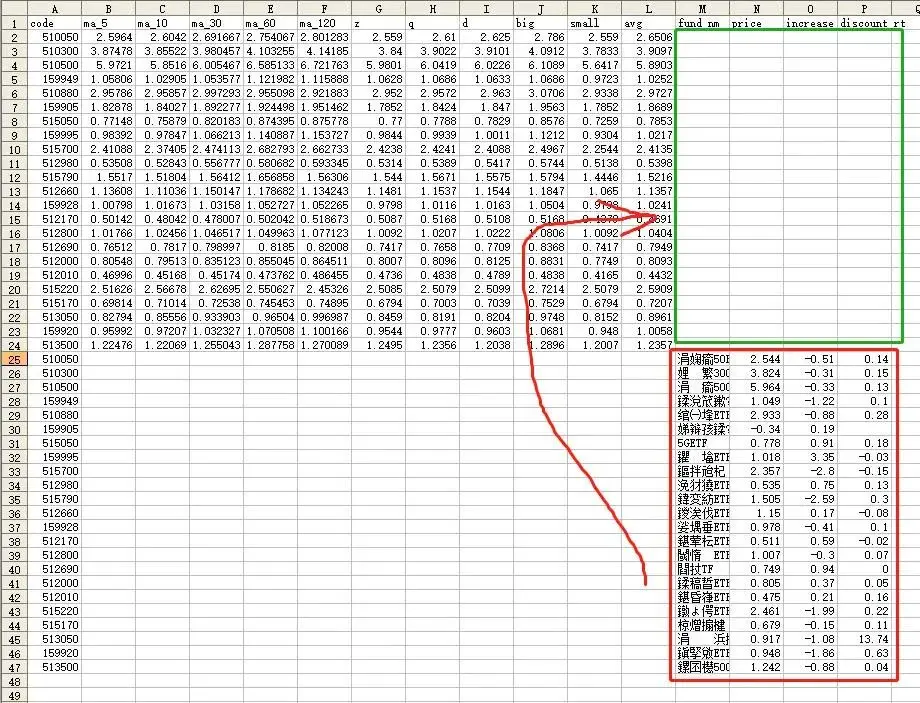Click the 'ma_60' header cell

pos(270,23)
